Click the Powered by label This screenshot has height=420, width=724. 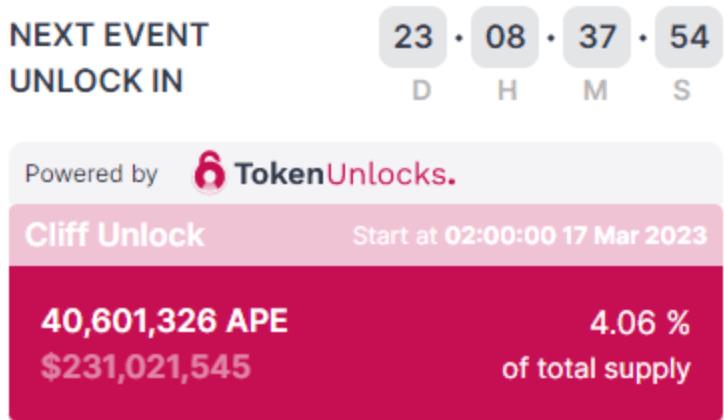pyautogui.click(x=91, y=174)
